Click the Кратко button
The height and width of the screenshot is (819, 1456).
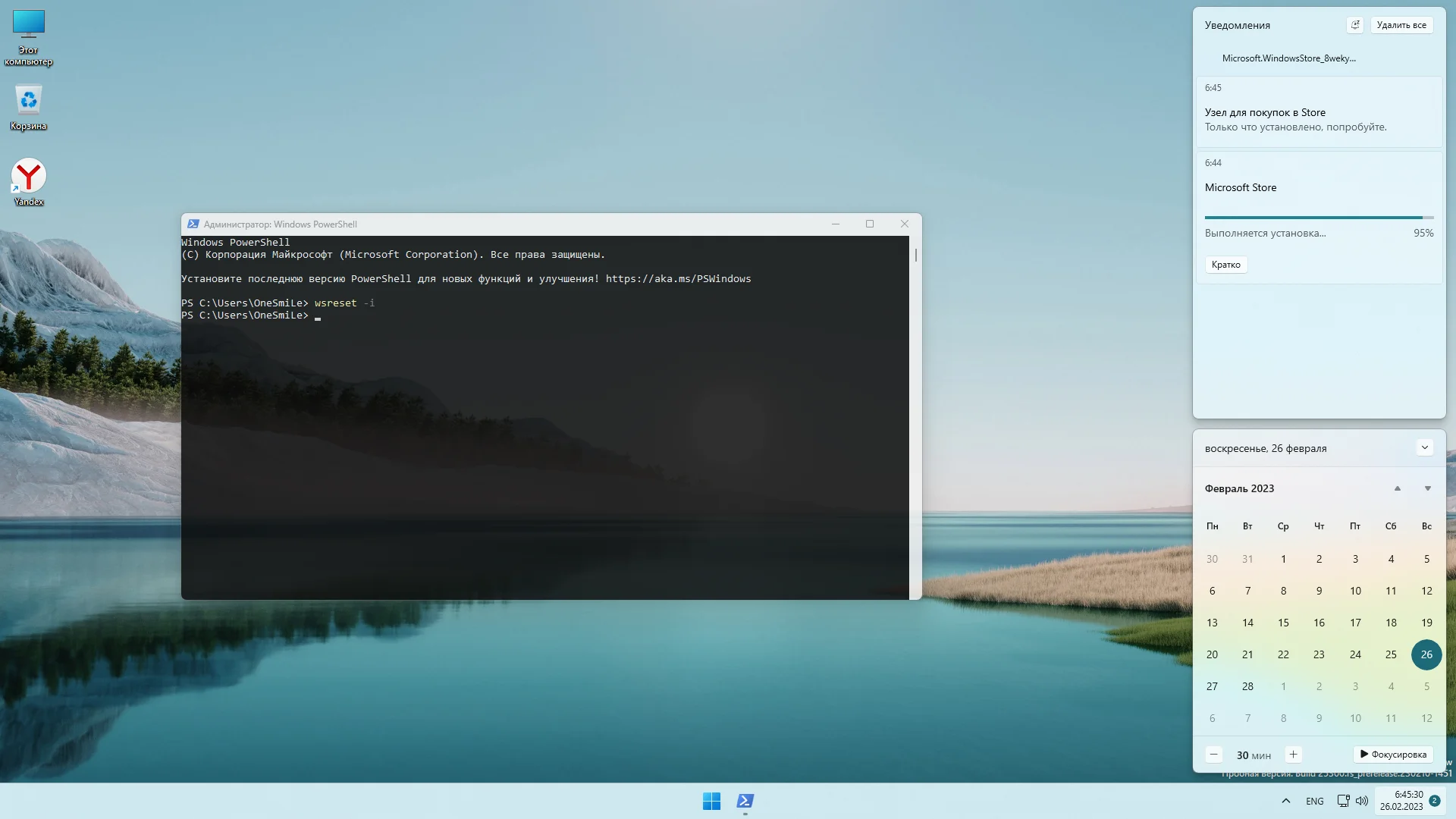click(x=1225, y=265)
